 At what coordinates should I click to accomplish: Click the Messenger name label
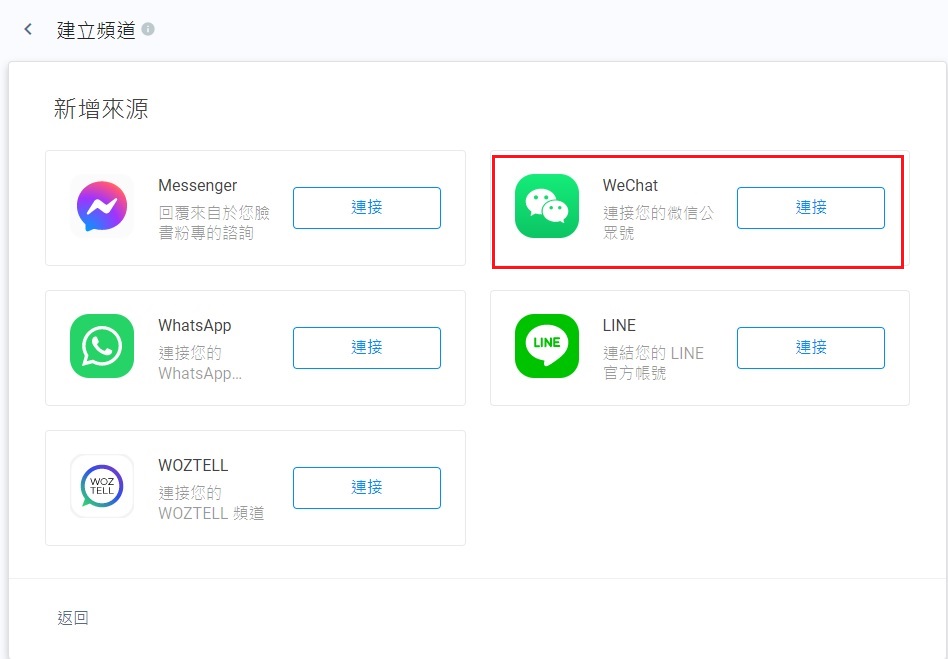click(x=197, y=186)
